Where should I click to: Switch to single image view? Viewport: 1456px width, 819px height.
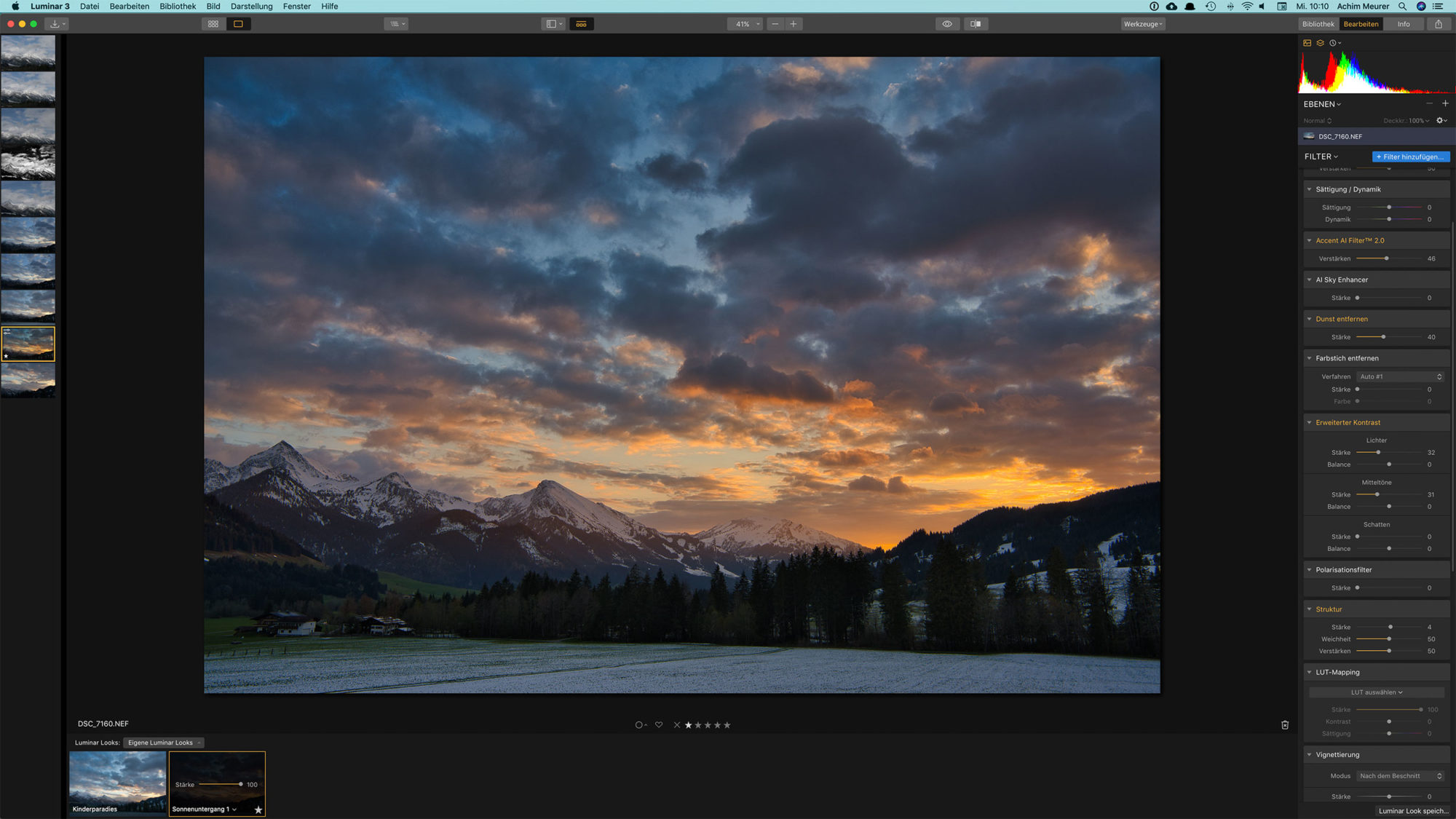click(238, 24)
